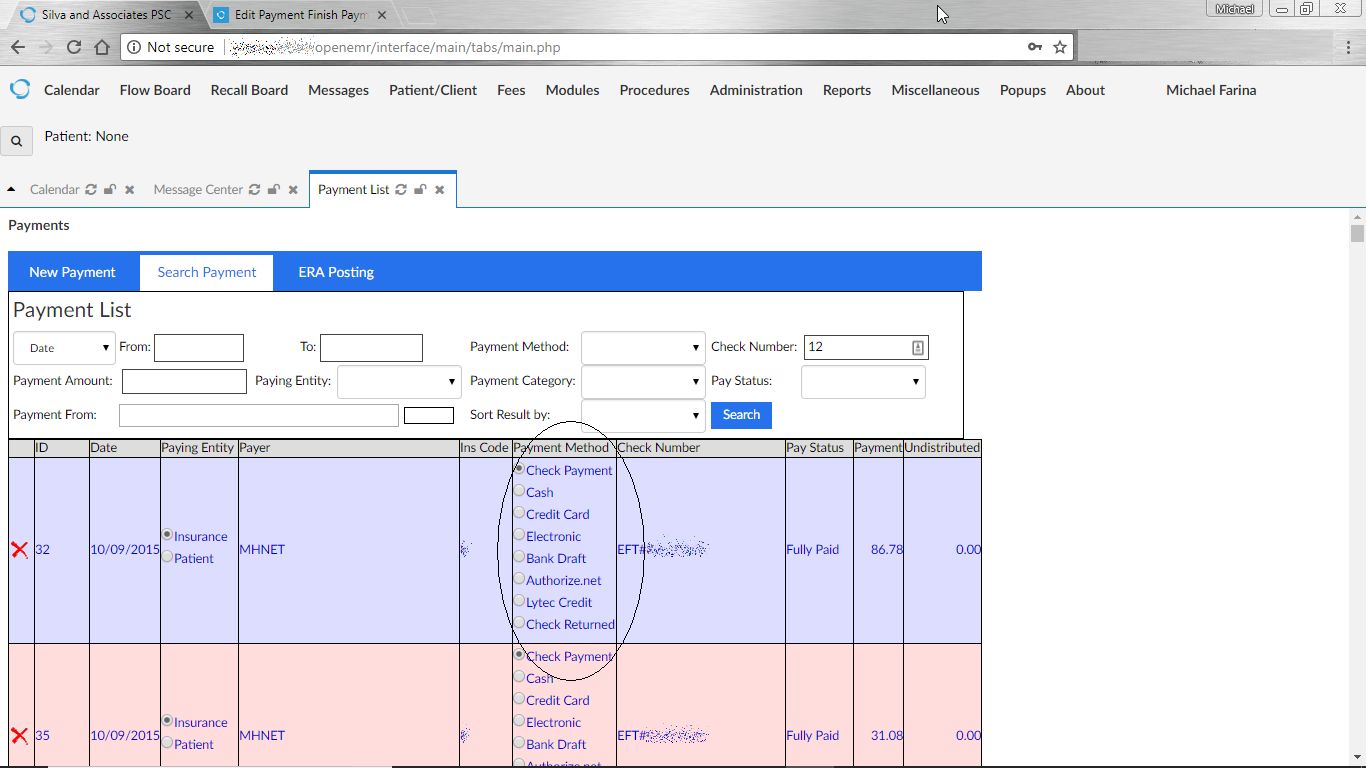1366x768 pixels.
Task: Close the Message Center tab
Action: point(293,189)
